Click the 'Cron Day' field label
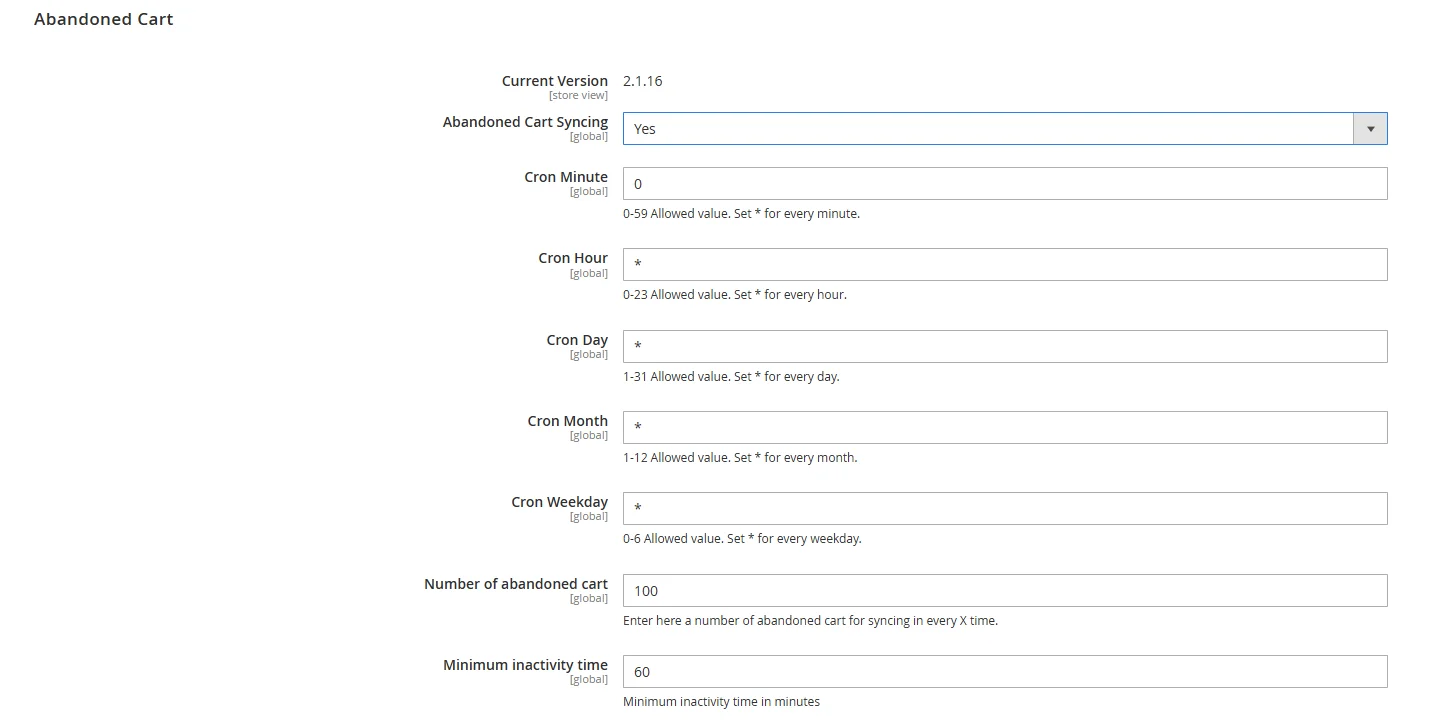1434x720 pixels. click(576, 340)
